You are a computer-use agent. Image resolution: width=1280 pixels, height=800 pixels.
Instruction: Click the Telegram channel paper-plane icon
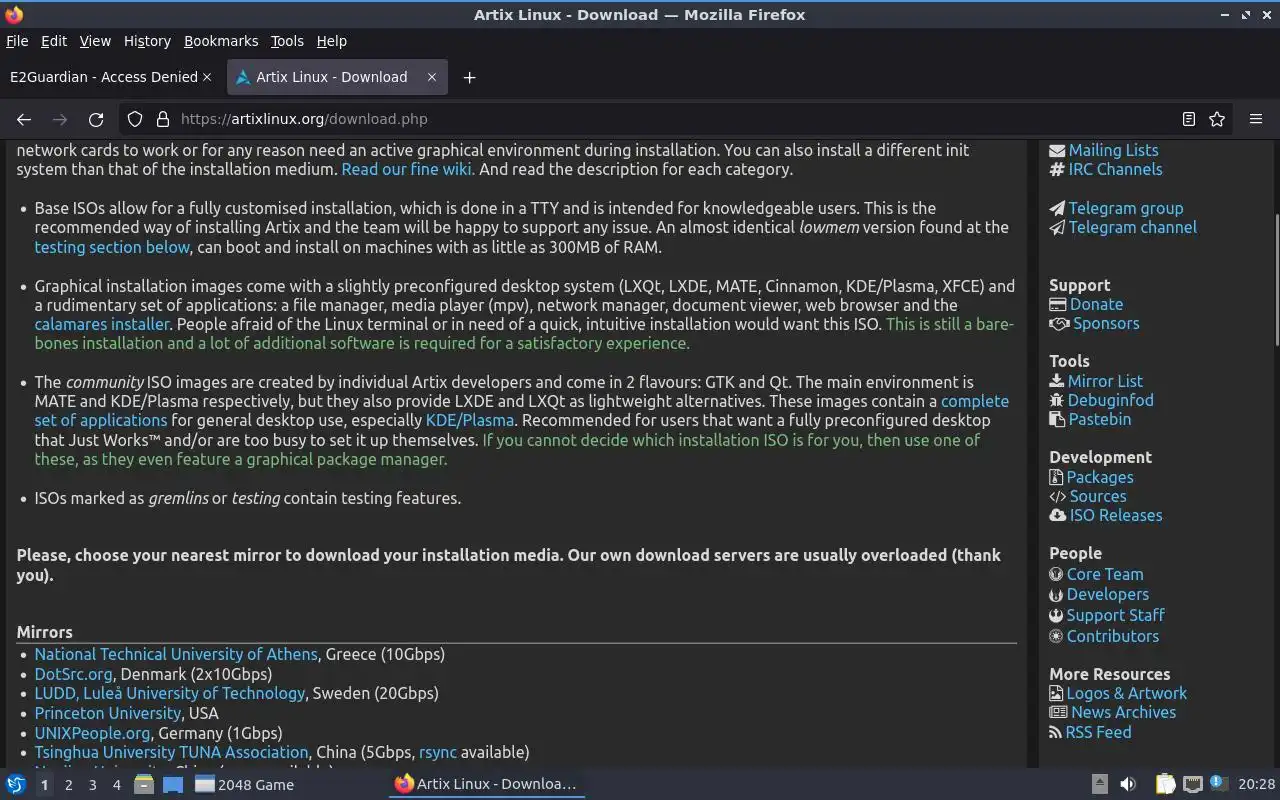click(1057, 227)
